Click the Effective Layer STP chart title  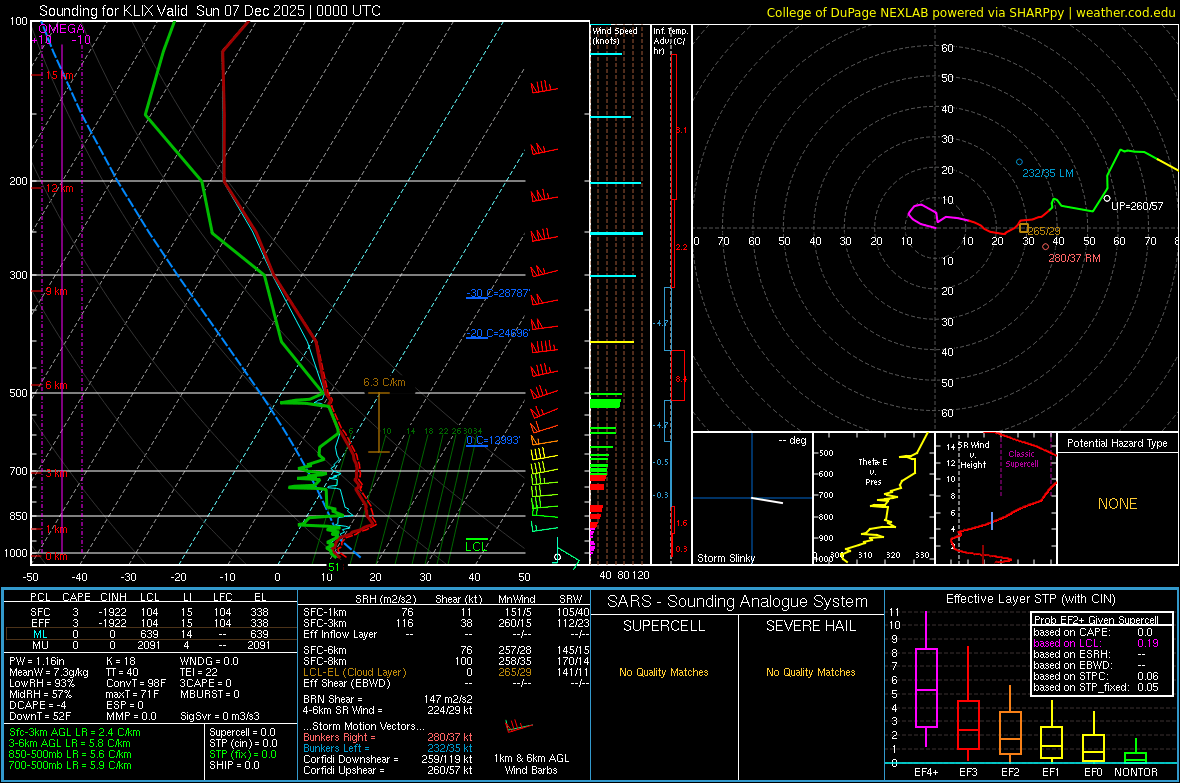click(x=1031, y=599)
